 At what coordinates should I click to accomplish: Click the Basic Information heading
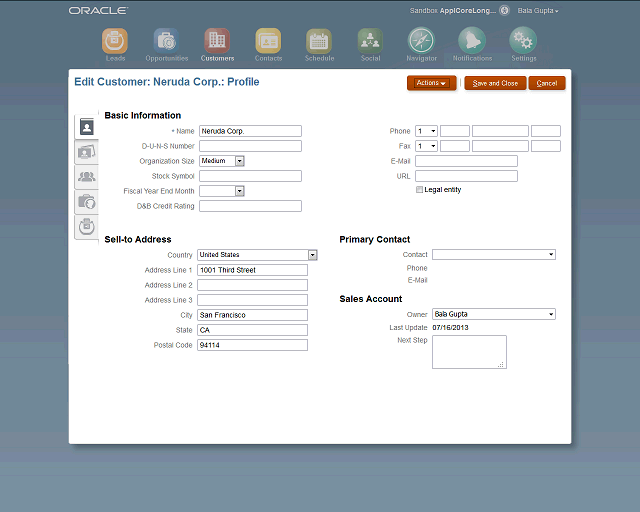tap(142, 116)
